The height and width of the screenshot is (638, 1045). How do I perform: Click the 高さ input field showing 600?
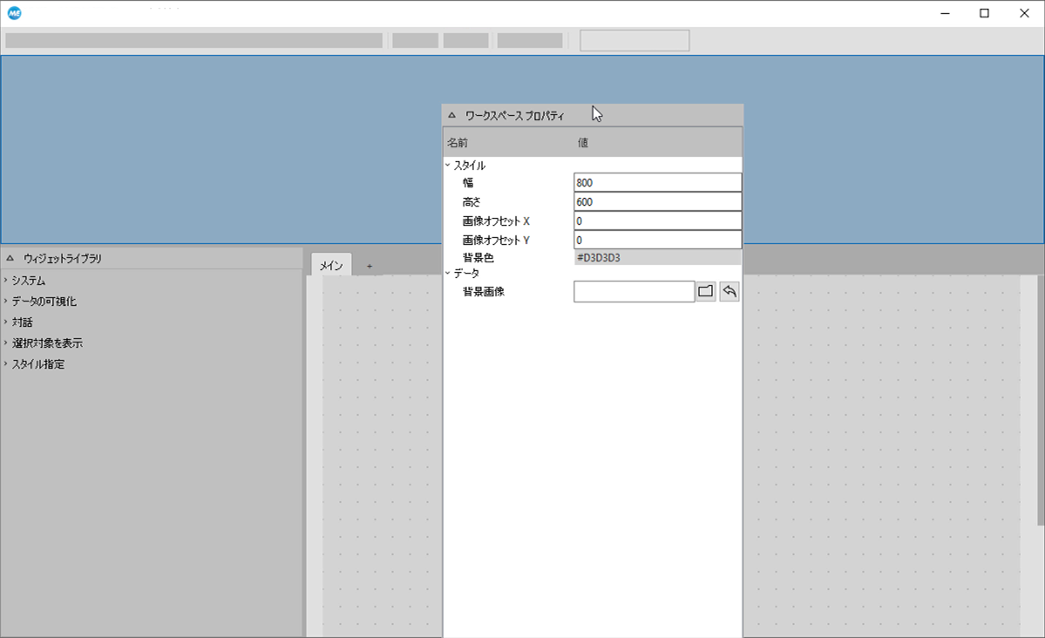657,202
